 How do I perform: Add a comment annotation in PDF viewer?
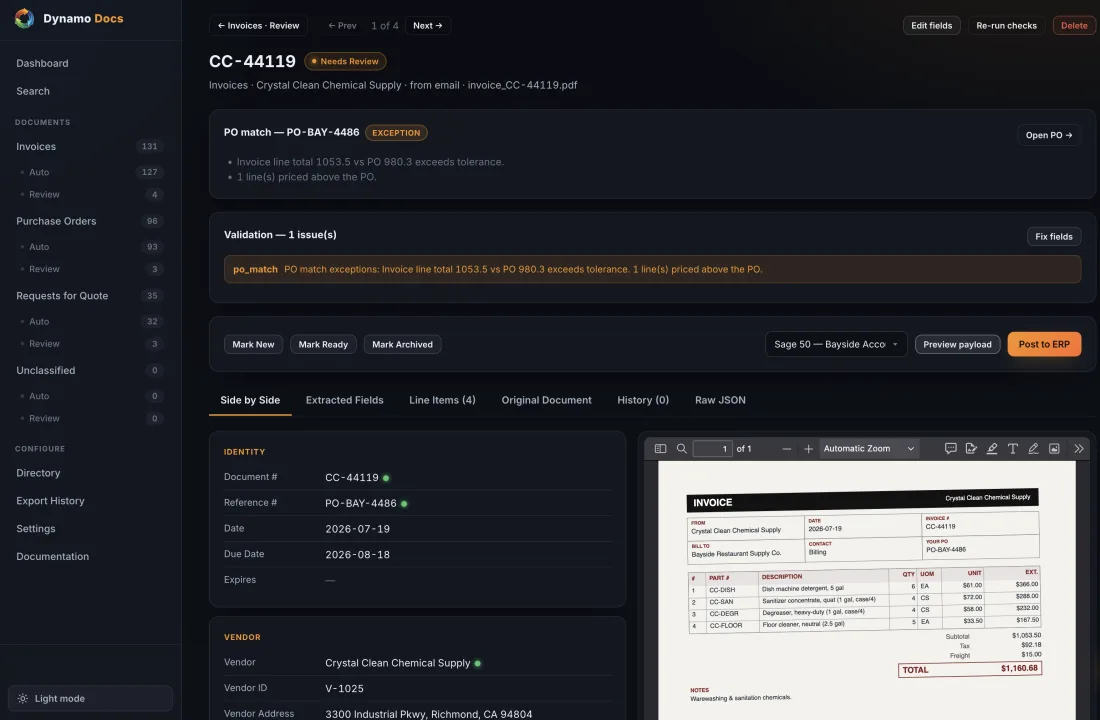coord(951,448)
